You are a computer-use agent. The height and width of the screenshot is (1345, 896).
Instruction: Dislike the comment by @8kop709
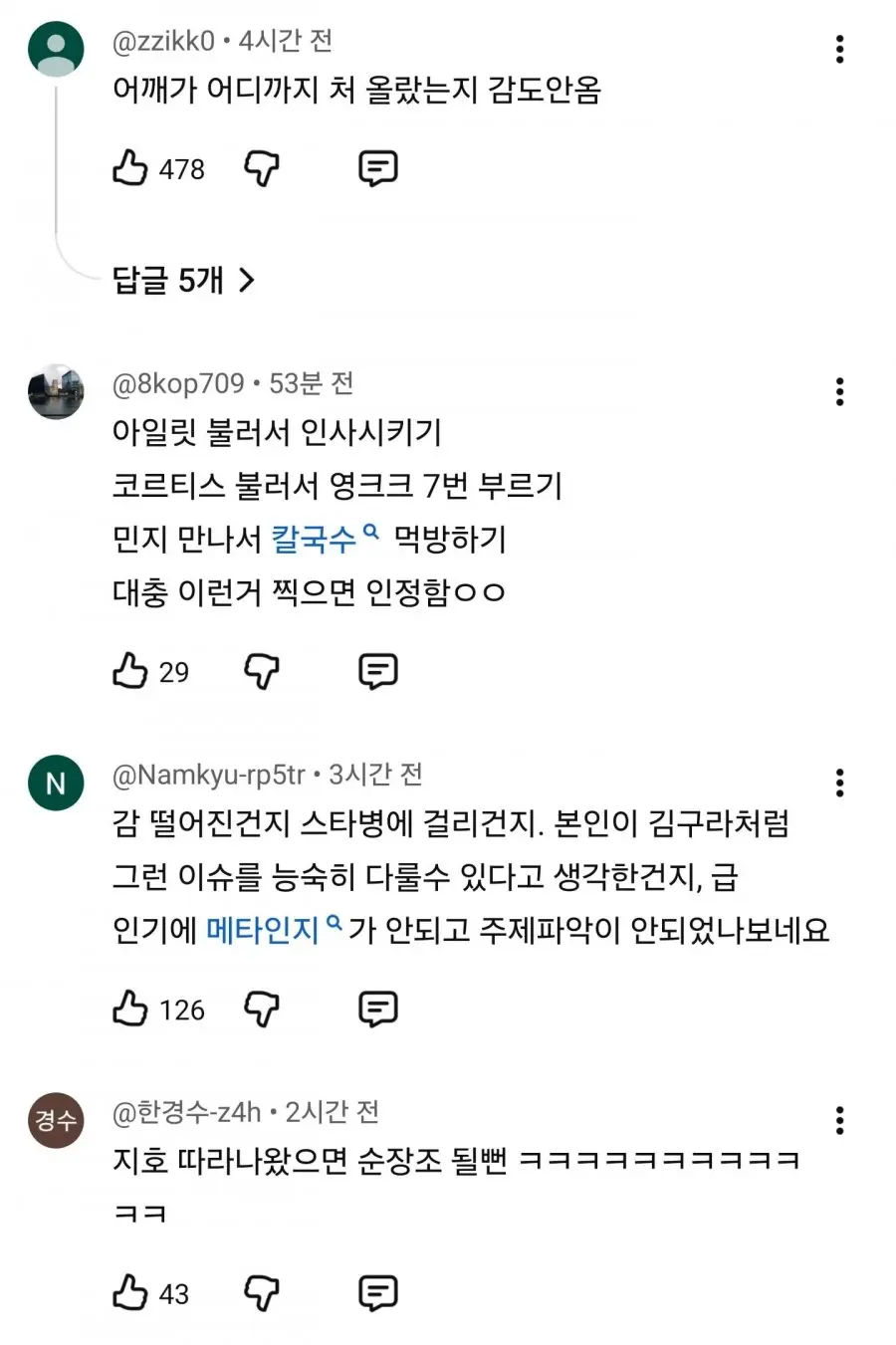pos(262,672)
